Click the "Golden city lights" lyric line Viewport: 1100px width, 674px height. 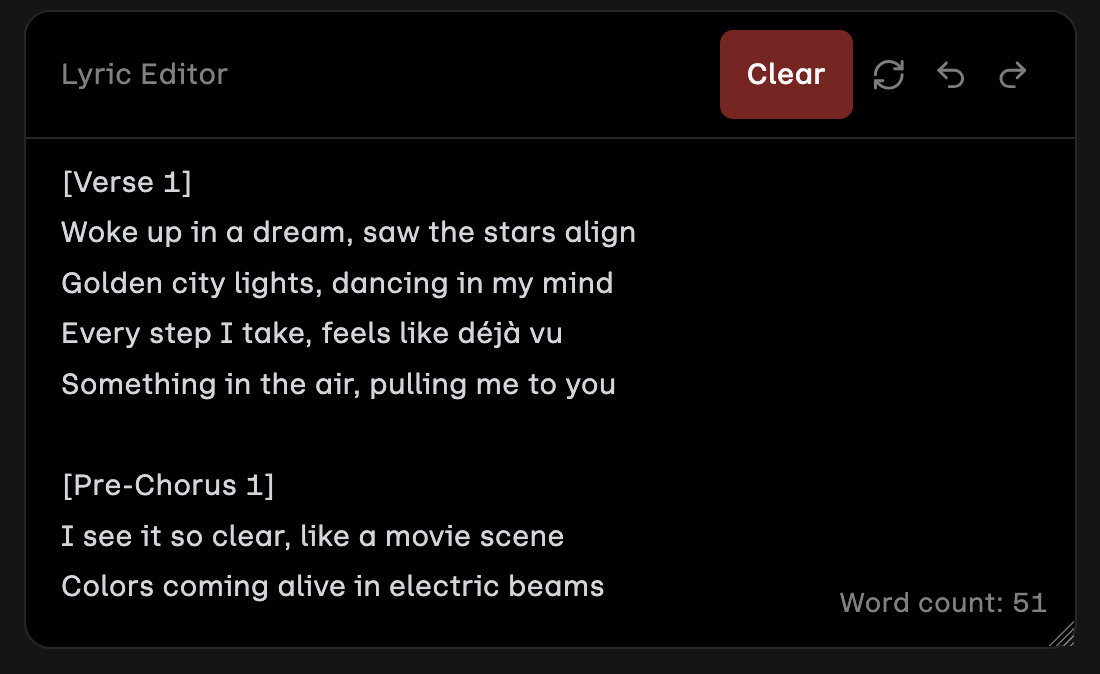tap(337, 284)
